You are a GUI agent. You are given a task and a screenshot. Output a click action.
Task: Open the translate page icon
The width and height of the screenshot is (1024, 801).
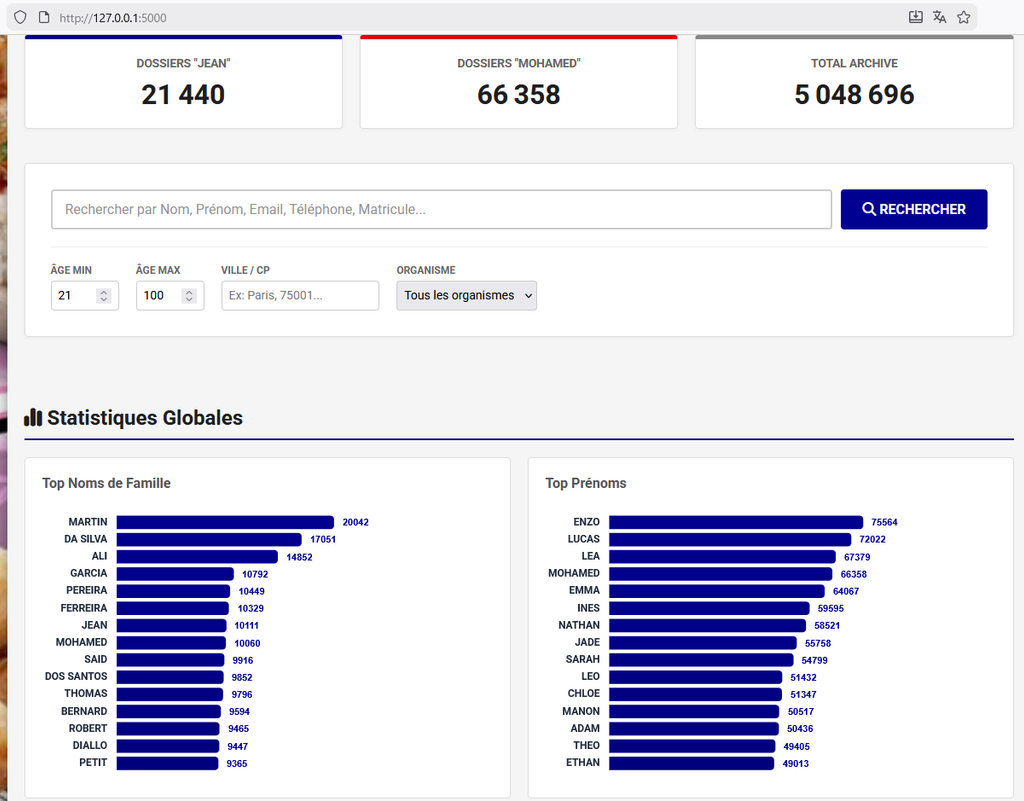pos(939,17)
